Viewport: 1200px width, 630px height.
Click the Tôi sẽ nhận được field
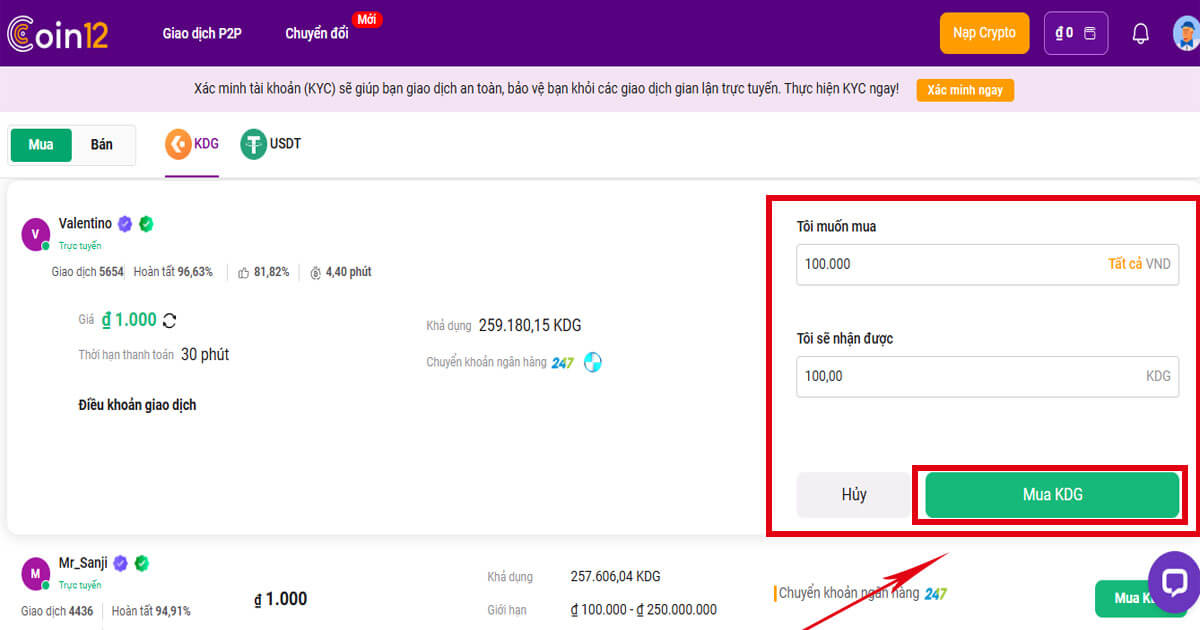pyautogui.click(x=970, y=377)
